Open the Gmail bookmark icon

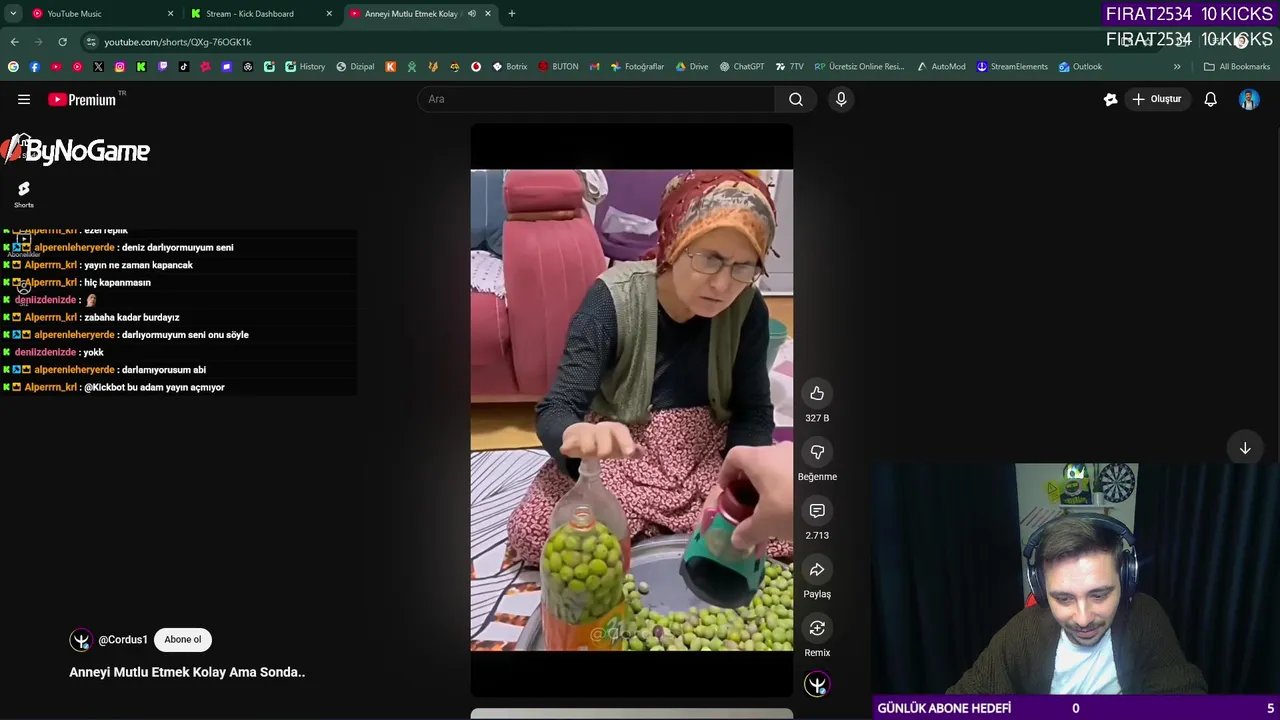595,67
